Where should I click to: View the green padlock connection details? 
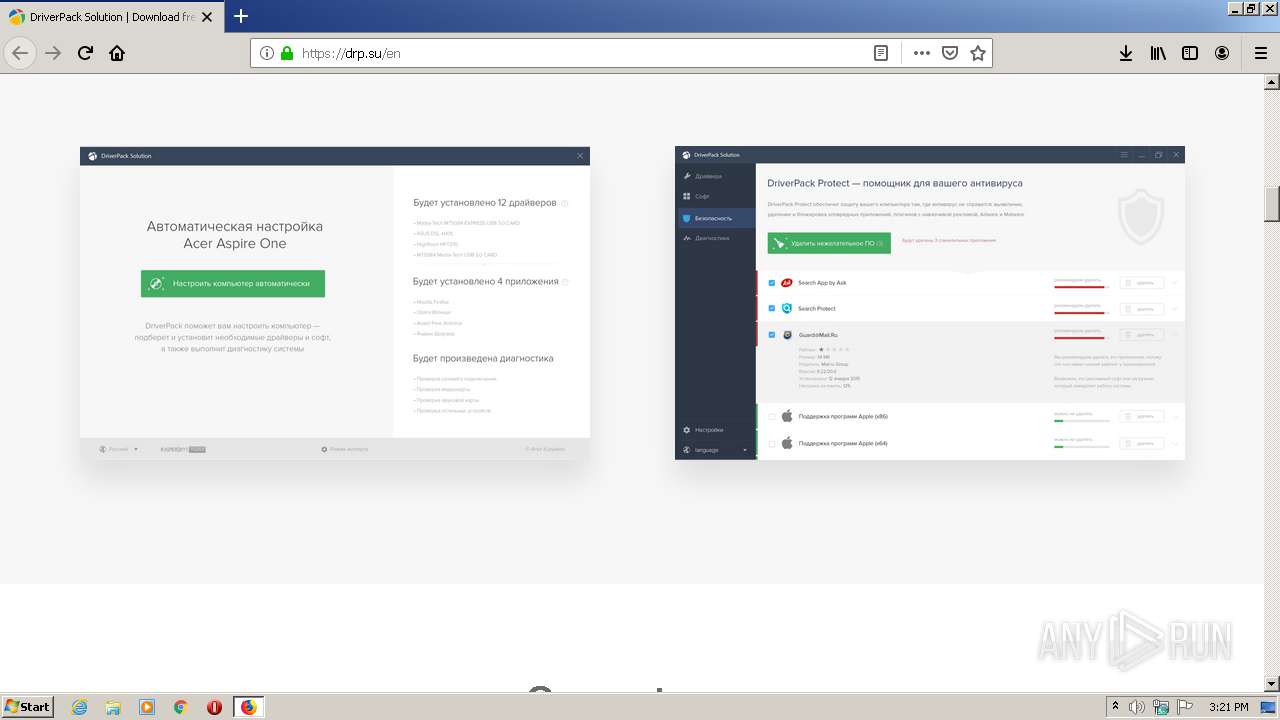[x=287, y=53]
